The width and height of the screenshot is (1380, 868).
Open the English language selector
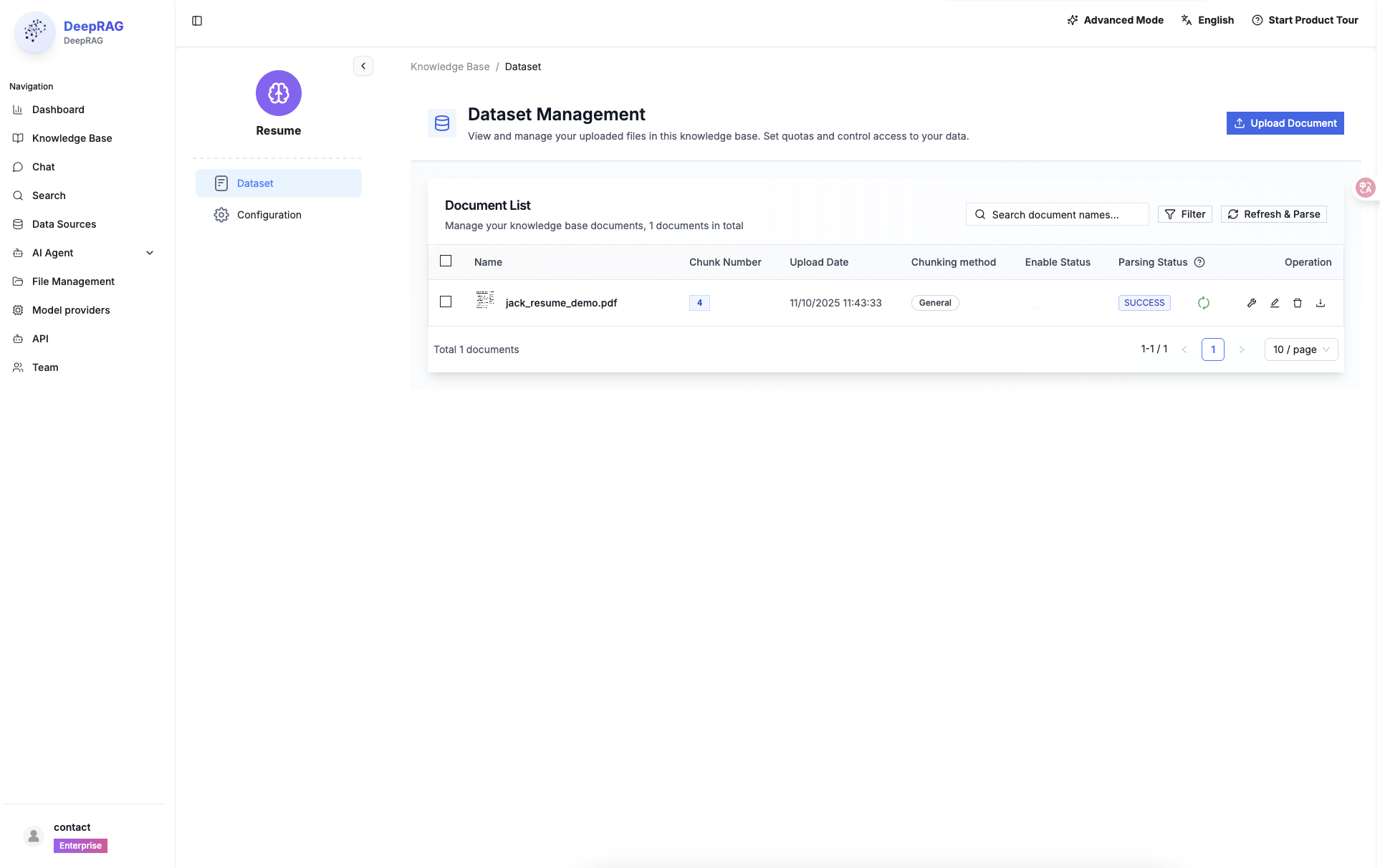(1208, 20)
